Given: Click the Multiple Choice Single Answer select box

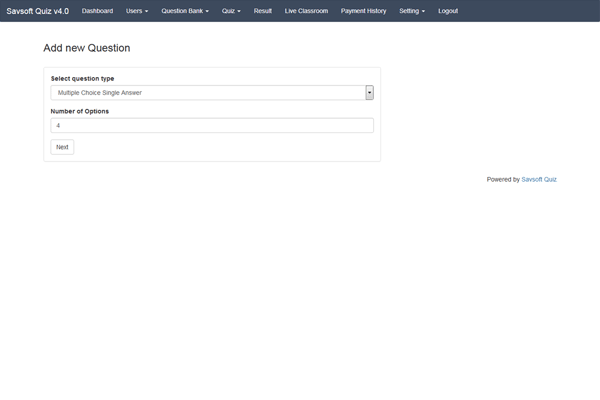Looking at the screenshot, I should pyautogui.click(x=207, y=92).
